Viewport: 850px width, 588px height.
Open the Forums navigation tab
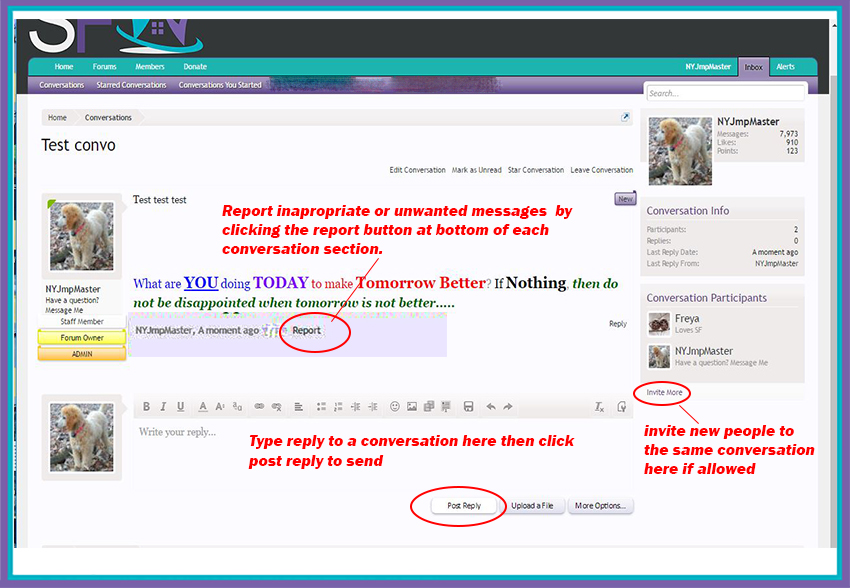pos(105,67)
